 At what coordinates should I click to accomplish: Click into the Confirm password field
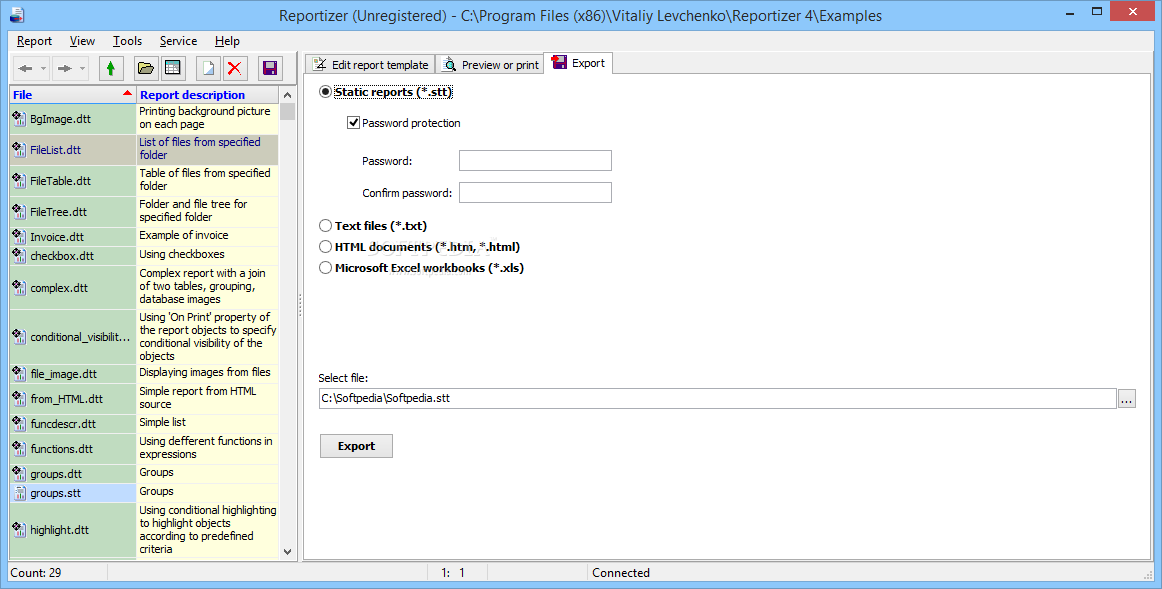535,193
